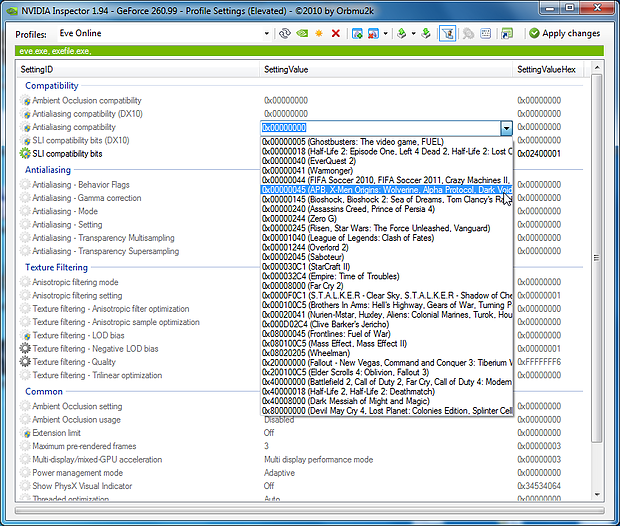Select 0x00000244 Zero G option
Image resolution: width=620 pixels, height=526 pixels.
tap(387, 219)
